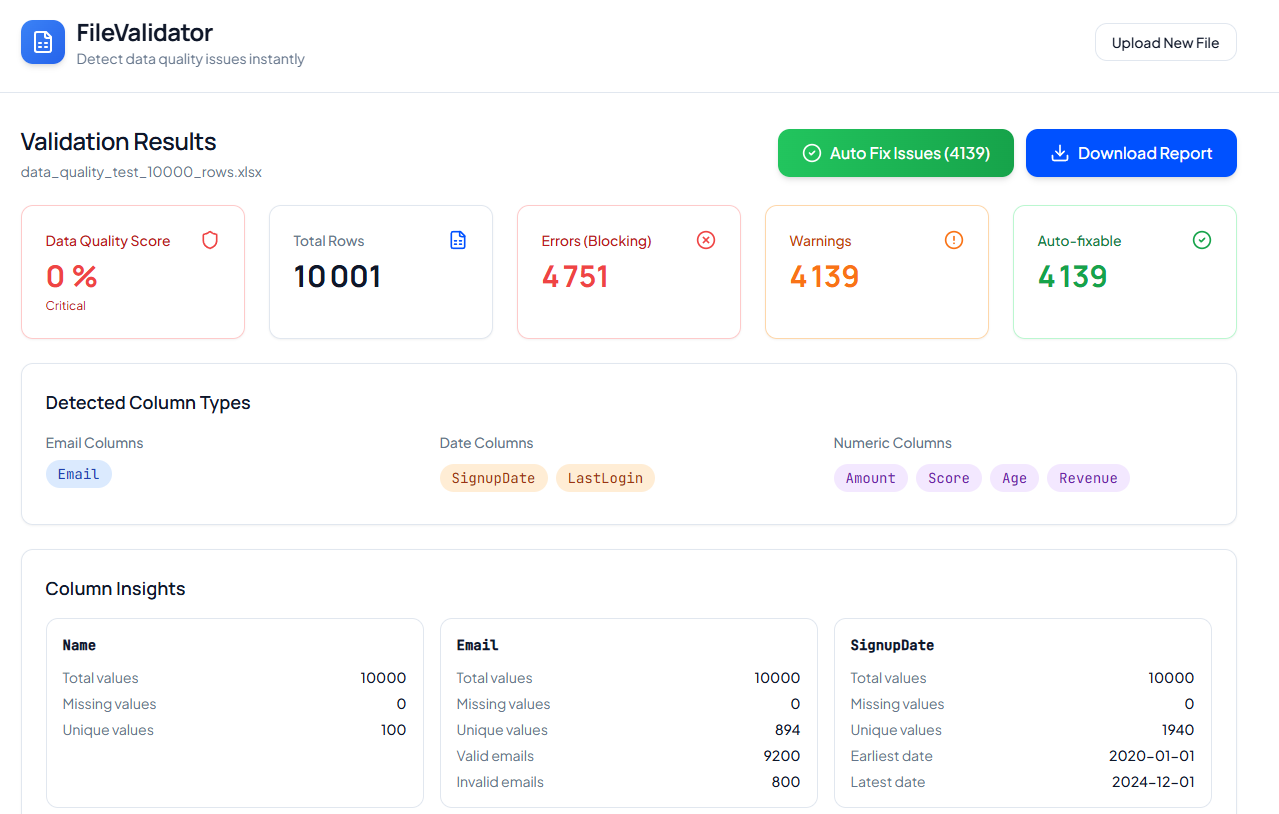The image size is (1279, 814).
Task: Click the download icon inside Download Report button
Action: pos(1059,153)
